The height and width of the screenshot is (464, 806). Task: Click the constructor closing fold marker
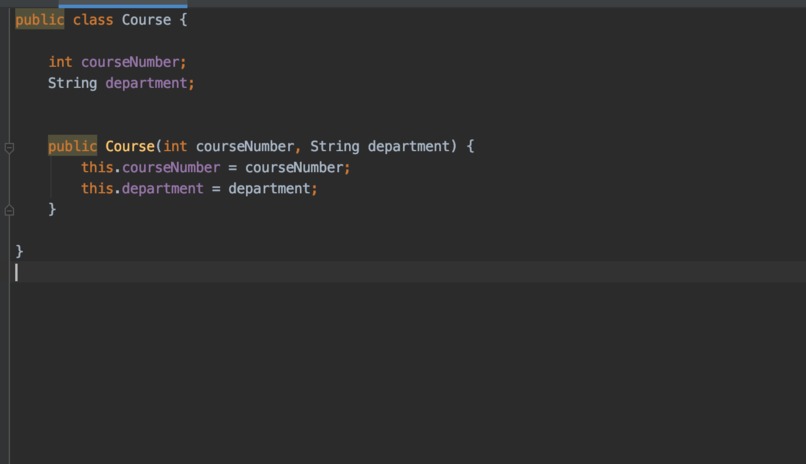[x=9, y=210]
